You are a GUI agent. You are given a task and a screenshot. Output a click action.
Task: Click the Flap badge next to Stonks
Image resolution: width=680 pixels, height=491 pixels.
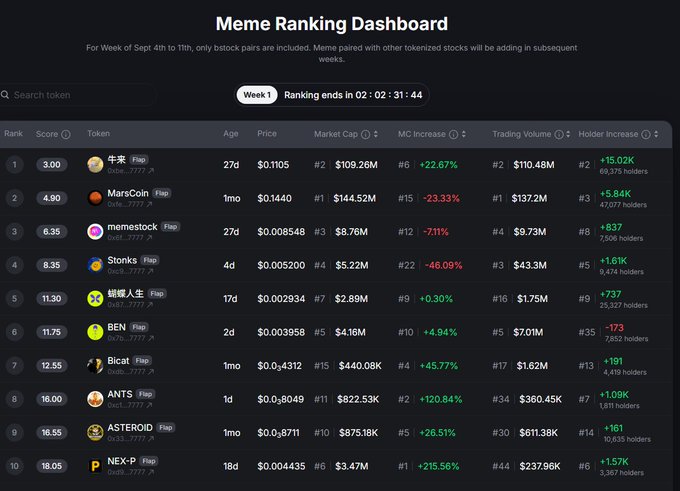(x=150, y=260)
